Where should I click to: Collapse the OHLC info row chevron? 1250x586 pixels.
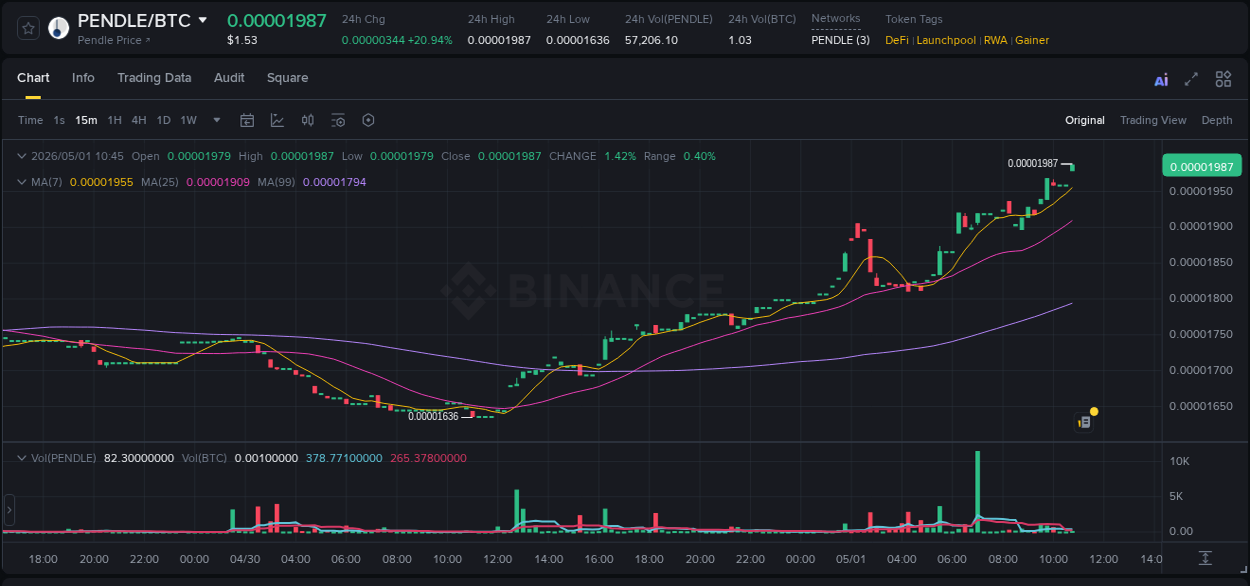(22, 156)
